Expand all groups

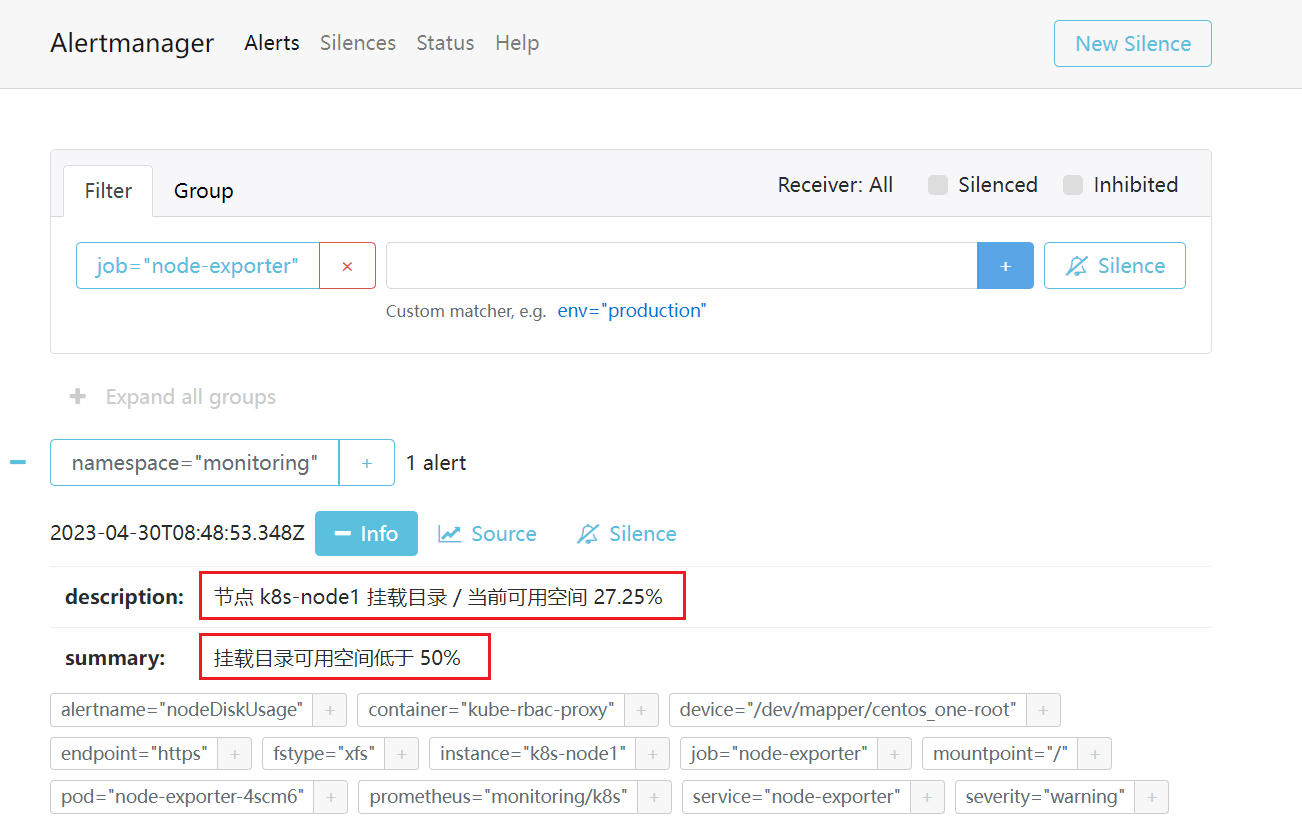coord(173,397)
